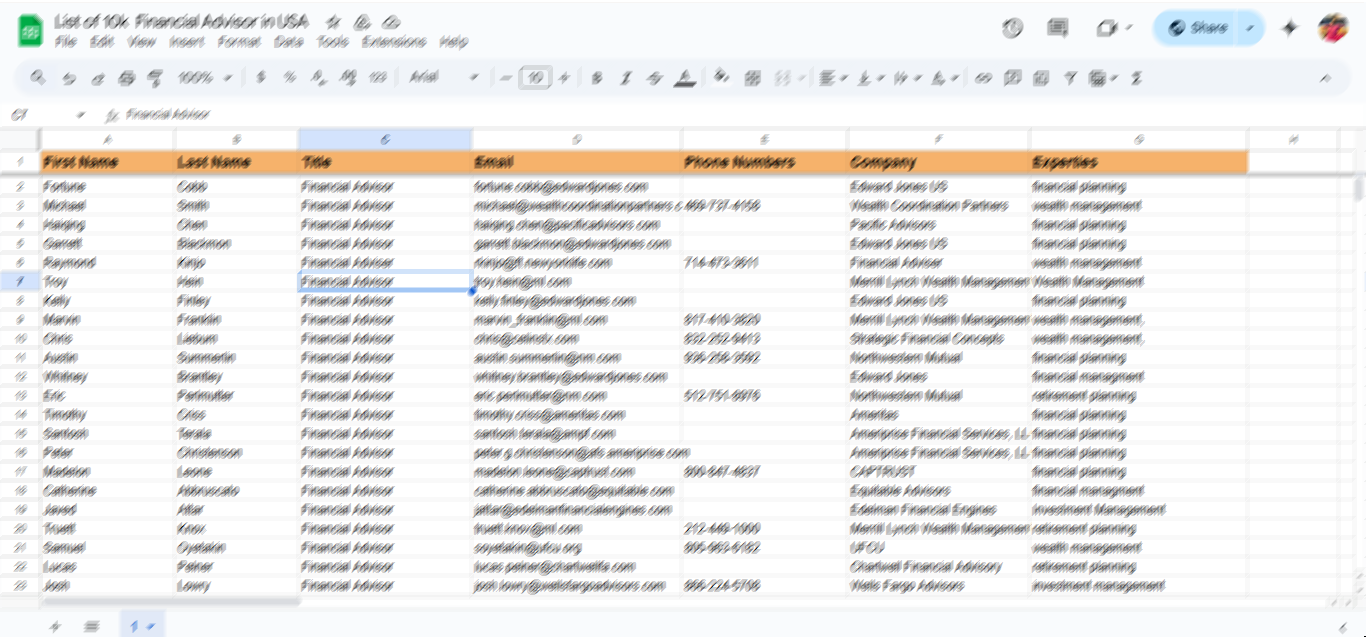Redo the last undone action
The image size is (1366, 639).
(x=97, y=78)
